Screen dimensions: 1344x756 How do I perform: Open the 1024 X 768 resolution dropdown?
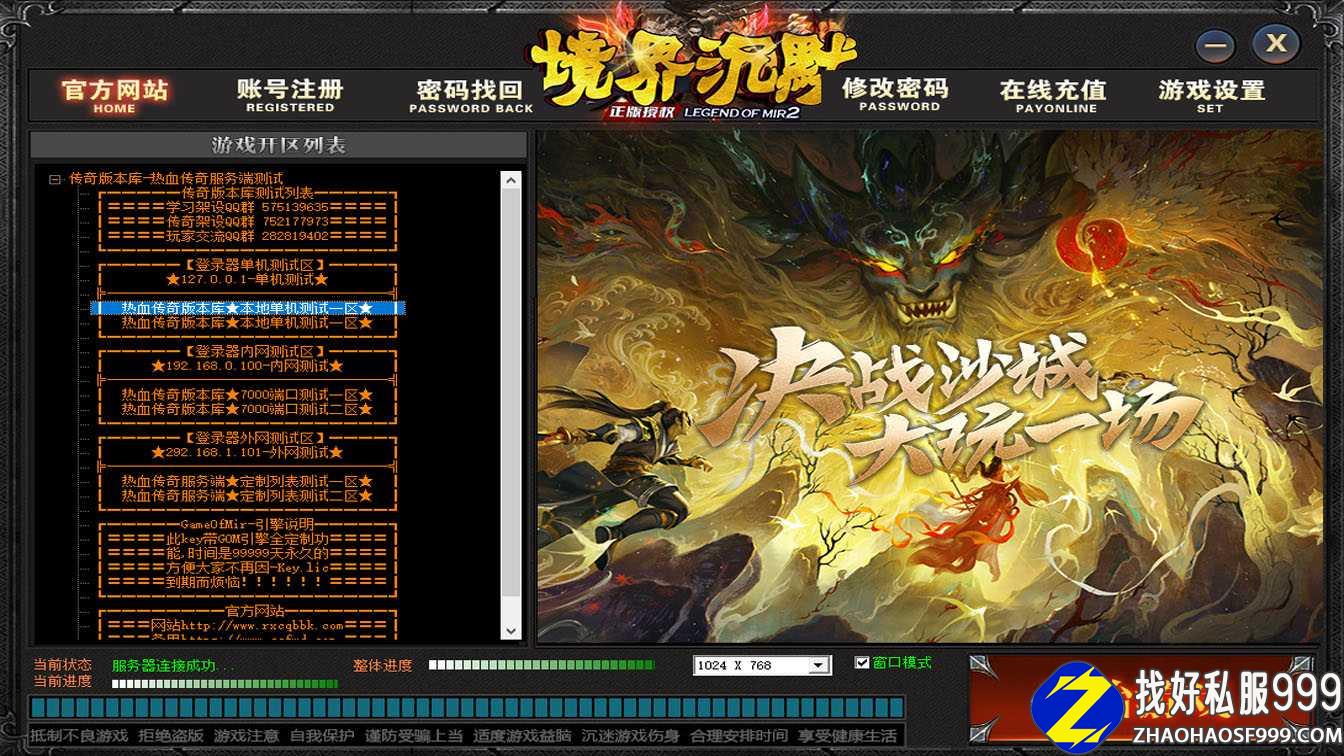[x=819, y=665]
